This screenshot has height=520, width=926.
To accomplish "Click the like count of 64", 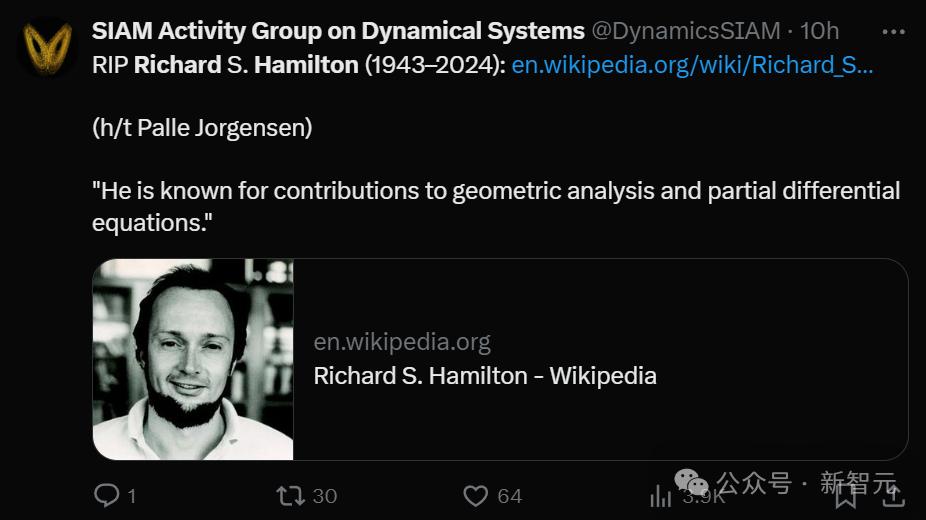I will pos(509,495).
